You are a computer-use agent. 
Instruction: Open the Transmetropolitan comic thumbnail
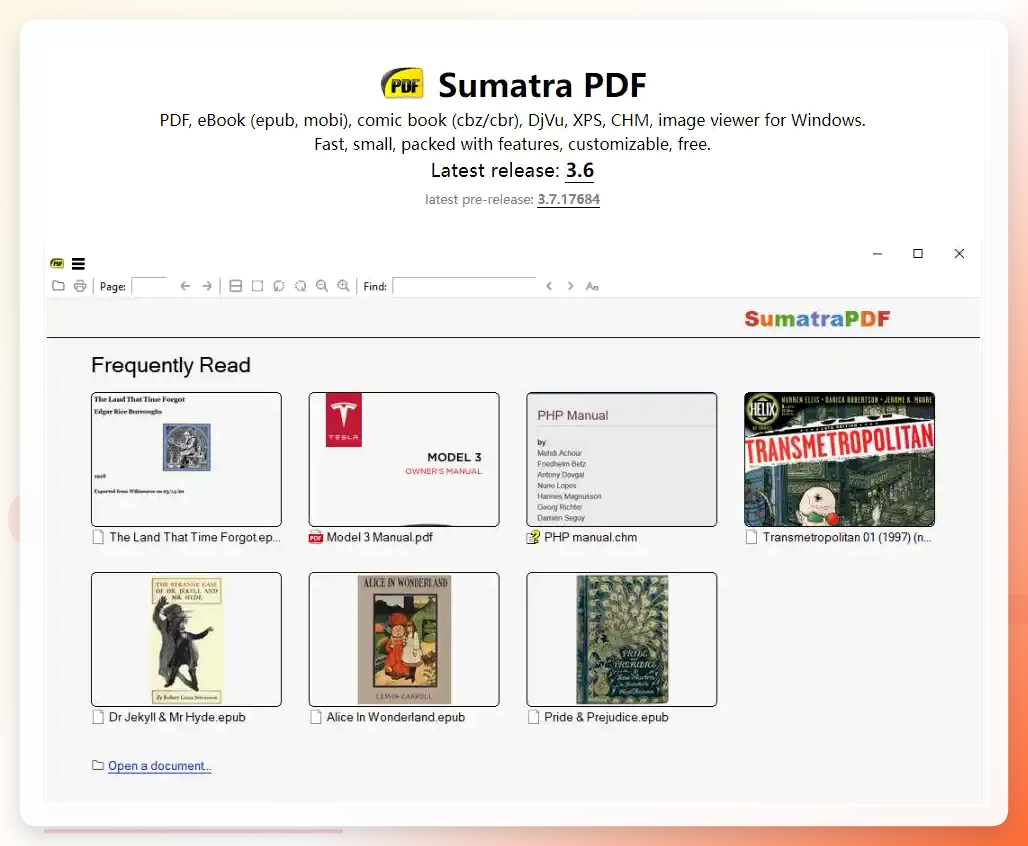point(839,459)
